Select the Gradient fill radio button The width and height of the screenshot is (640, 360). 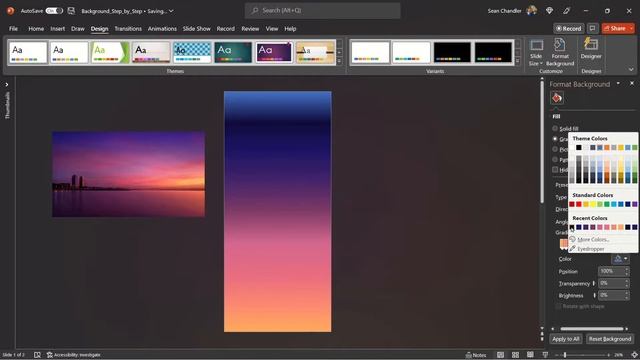point(555,139)
